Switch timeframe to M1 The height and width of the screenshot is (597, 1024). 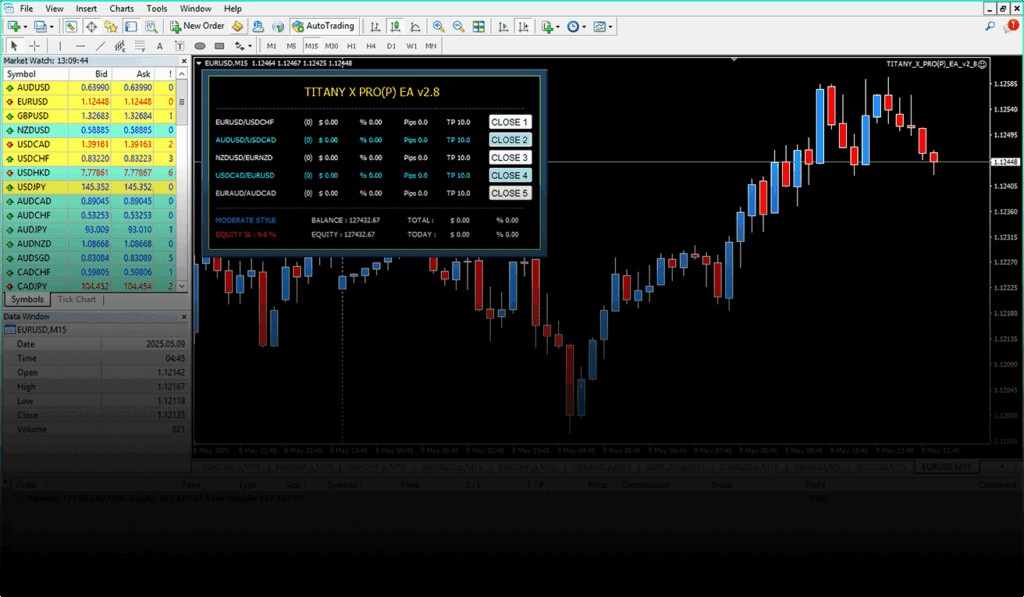pyautogui.click(x=272, y=46)
